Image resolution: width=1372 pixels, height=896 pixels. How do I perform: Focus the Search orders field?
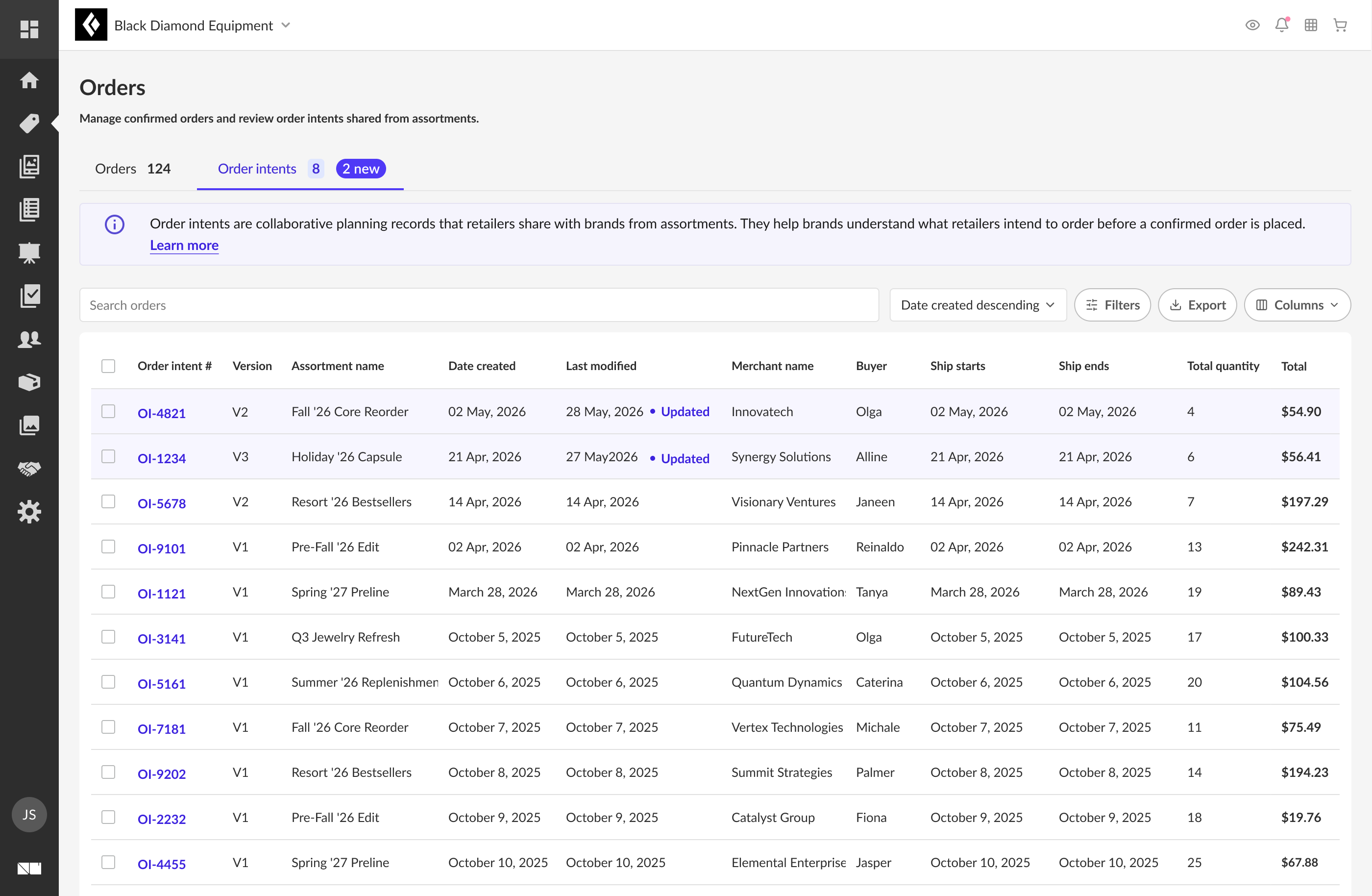[479, 305]
